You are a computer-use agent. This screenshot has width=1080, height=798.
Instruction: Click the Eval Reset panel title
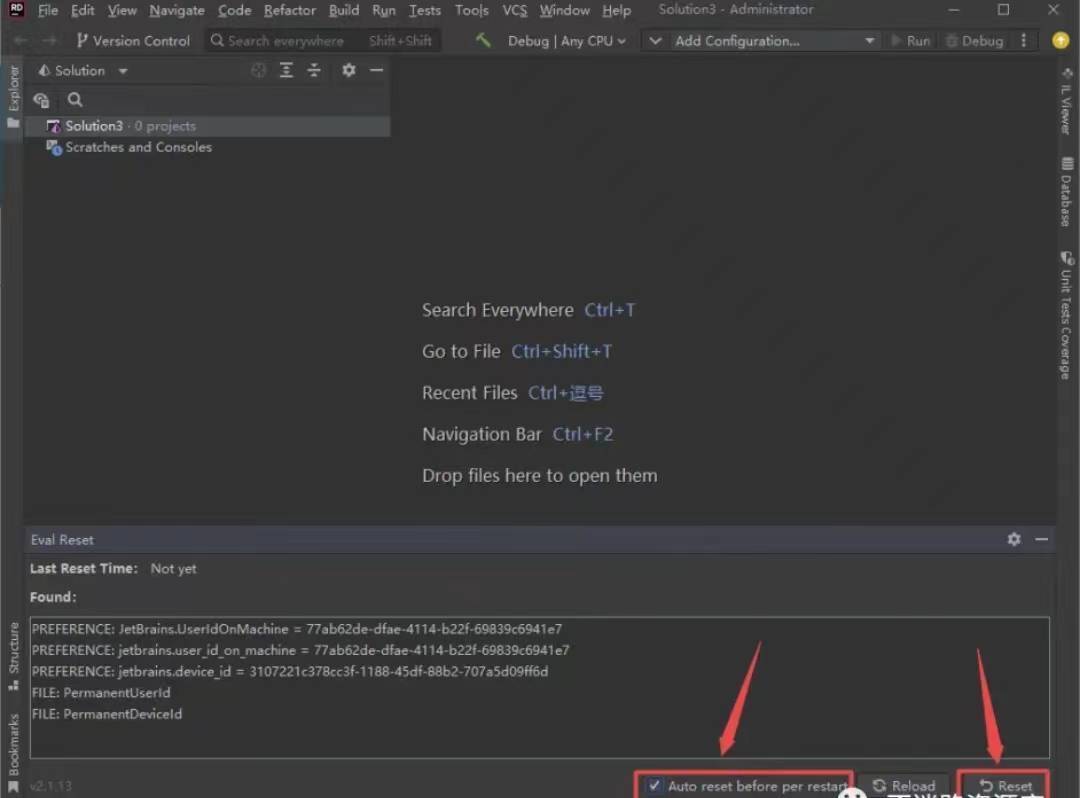click(x=62, y=540)
